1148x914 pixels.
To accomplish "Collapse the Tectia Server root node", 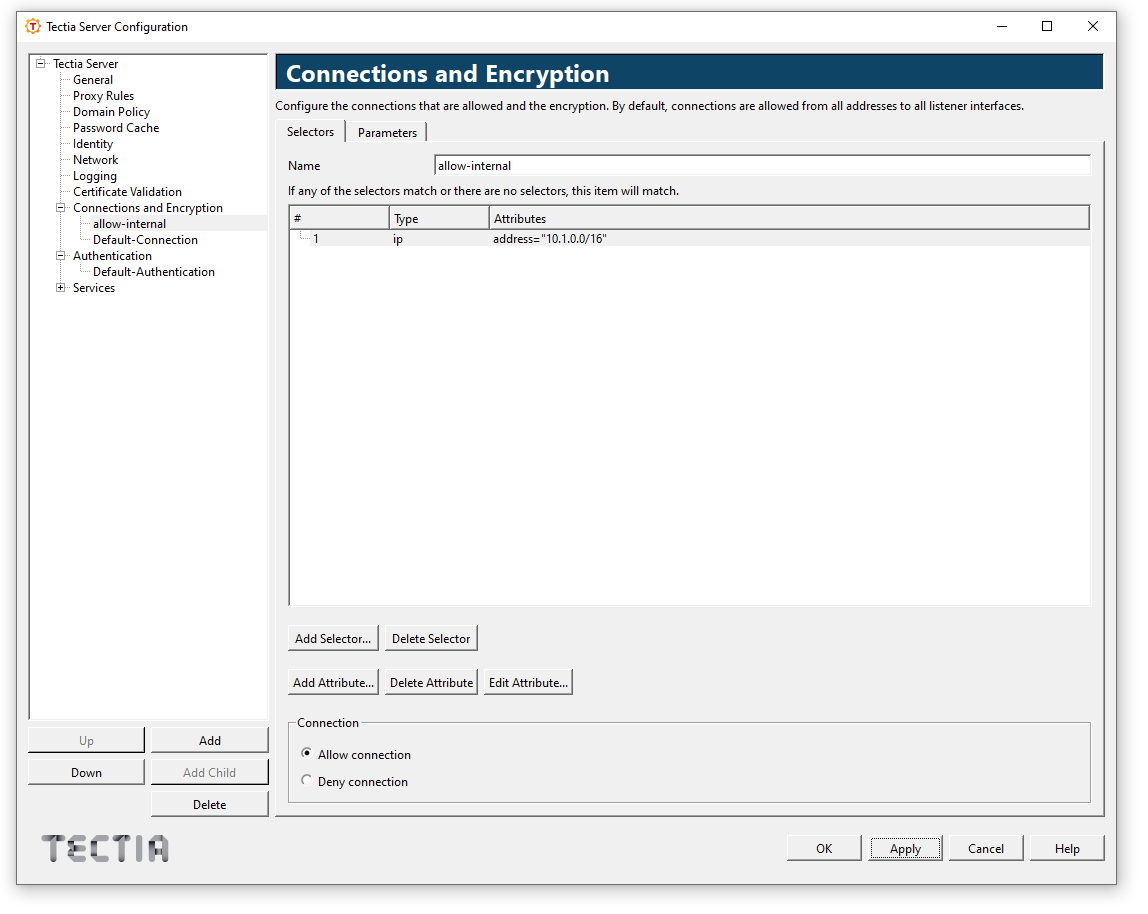I will (x=41, y=64).
